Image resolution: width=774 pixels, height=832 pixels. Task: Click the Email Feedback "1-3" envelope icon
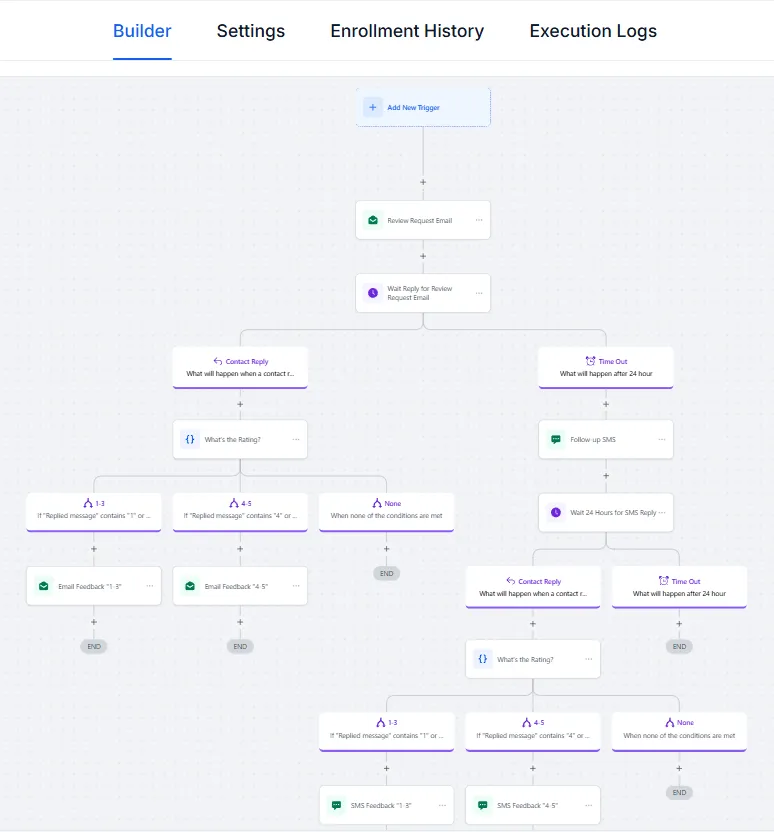point(44,586)
